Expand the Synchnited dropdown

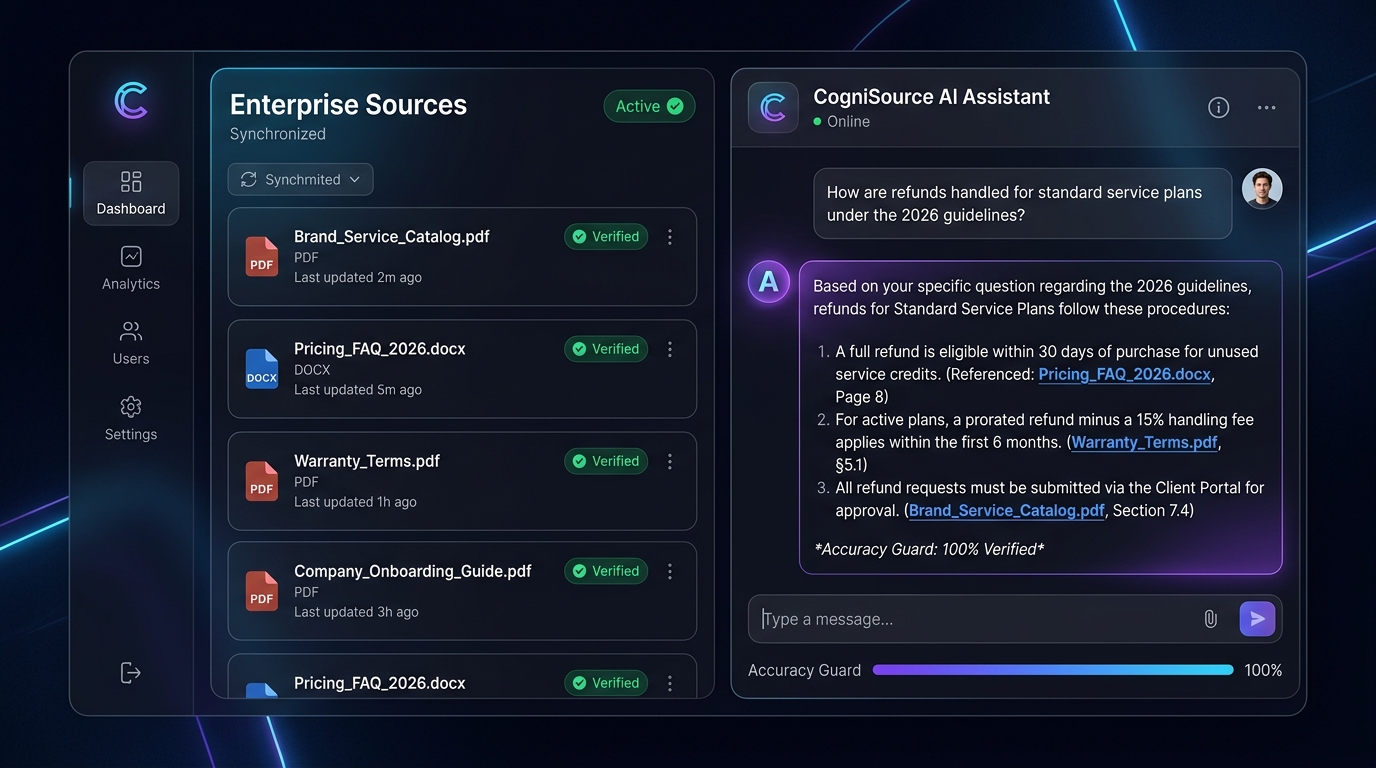[301, 179]
